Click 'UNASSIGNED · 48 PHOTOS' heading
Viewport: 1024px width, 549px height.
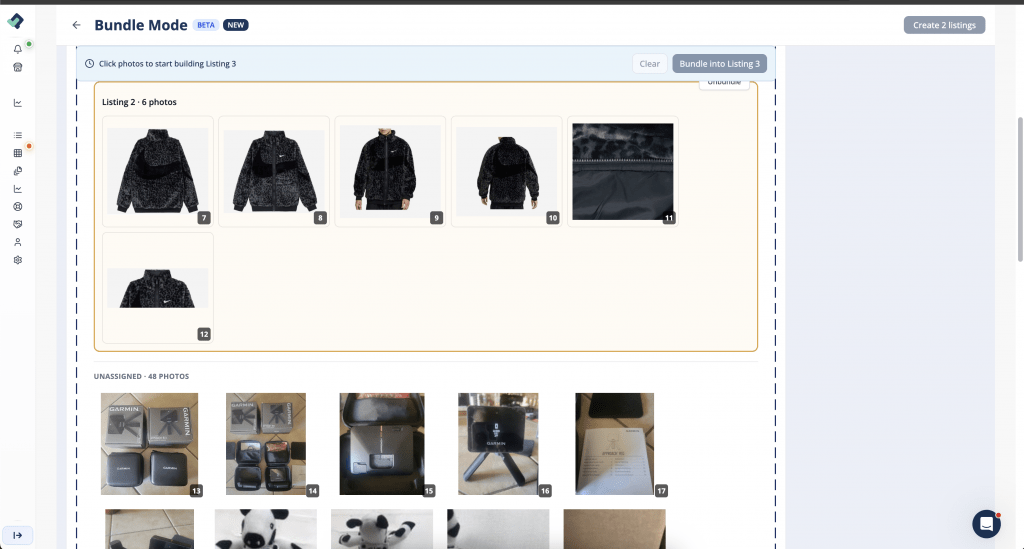pyautogui.click(x=141, y=377)
